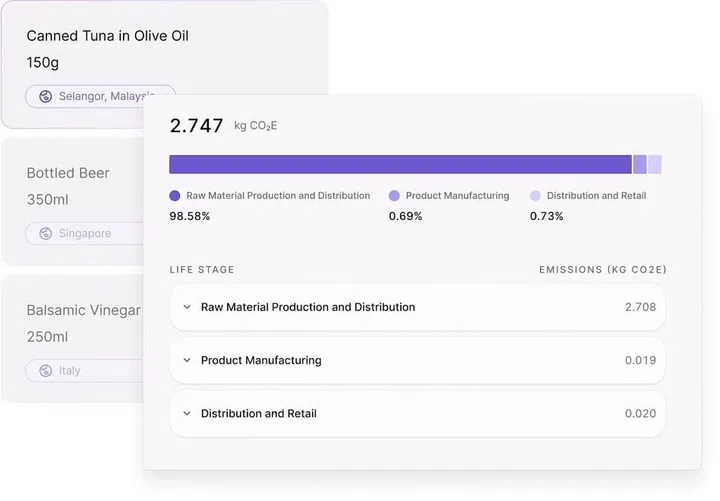720x501 pixels.
Task: Click the Product Manufacturing legend label
Action: click(457, 196)
